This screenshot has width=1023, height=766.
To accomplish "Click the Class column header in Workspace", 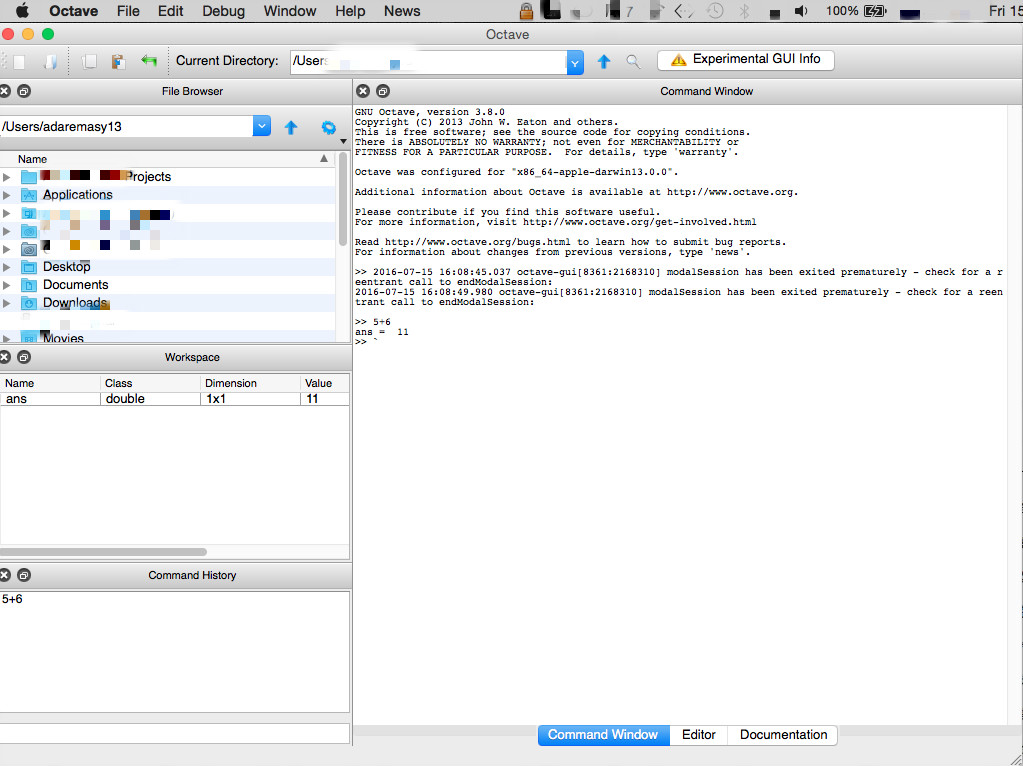I will tap(150, 383).
